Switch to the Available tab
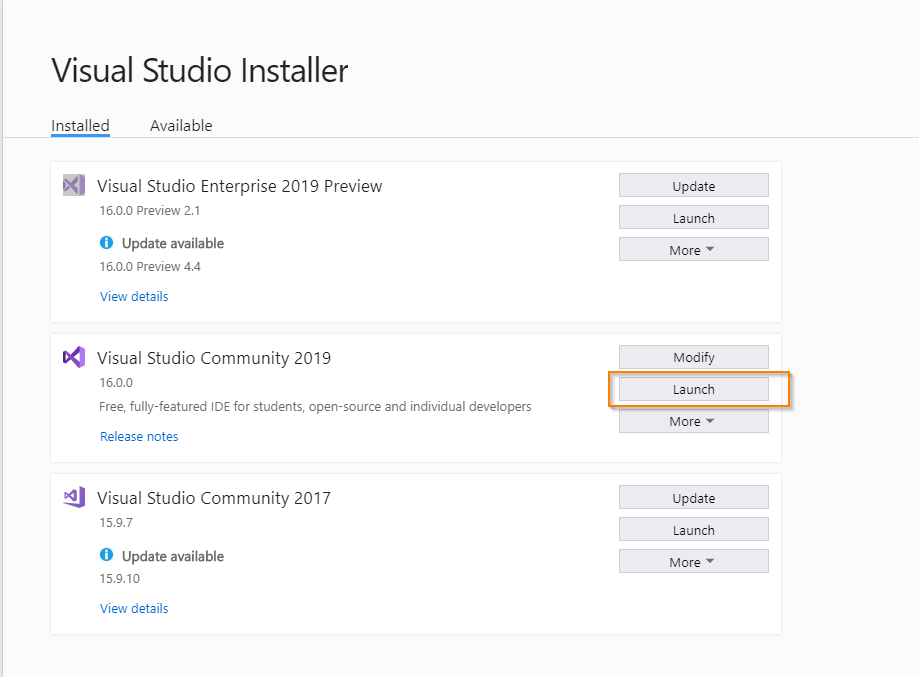The height and width of the screenshot is (677, 919). (181, 125)
